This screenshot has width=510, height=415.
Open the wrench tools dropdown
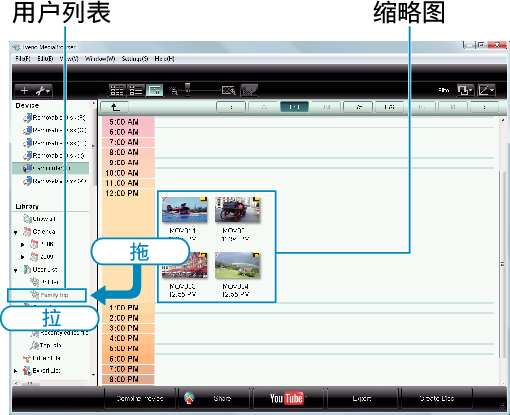coord(43,91)
